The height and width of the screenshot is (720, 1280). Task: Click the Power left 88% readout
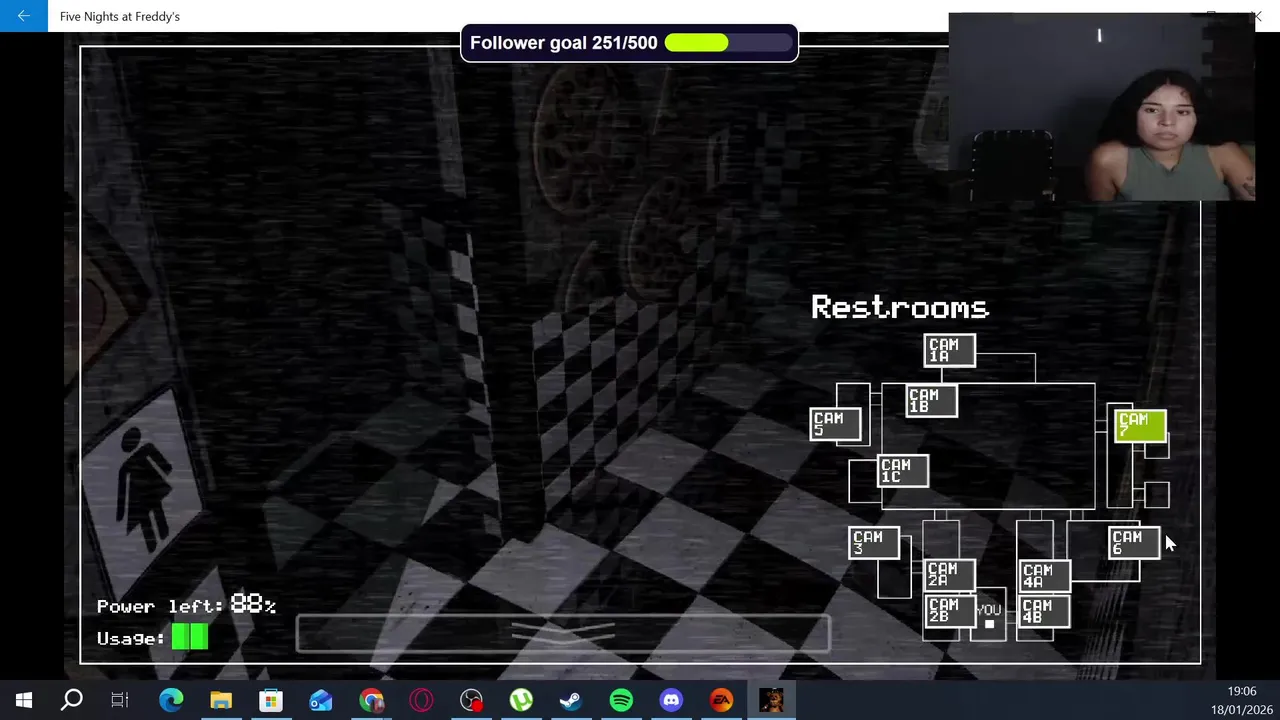click(186, 605)
